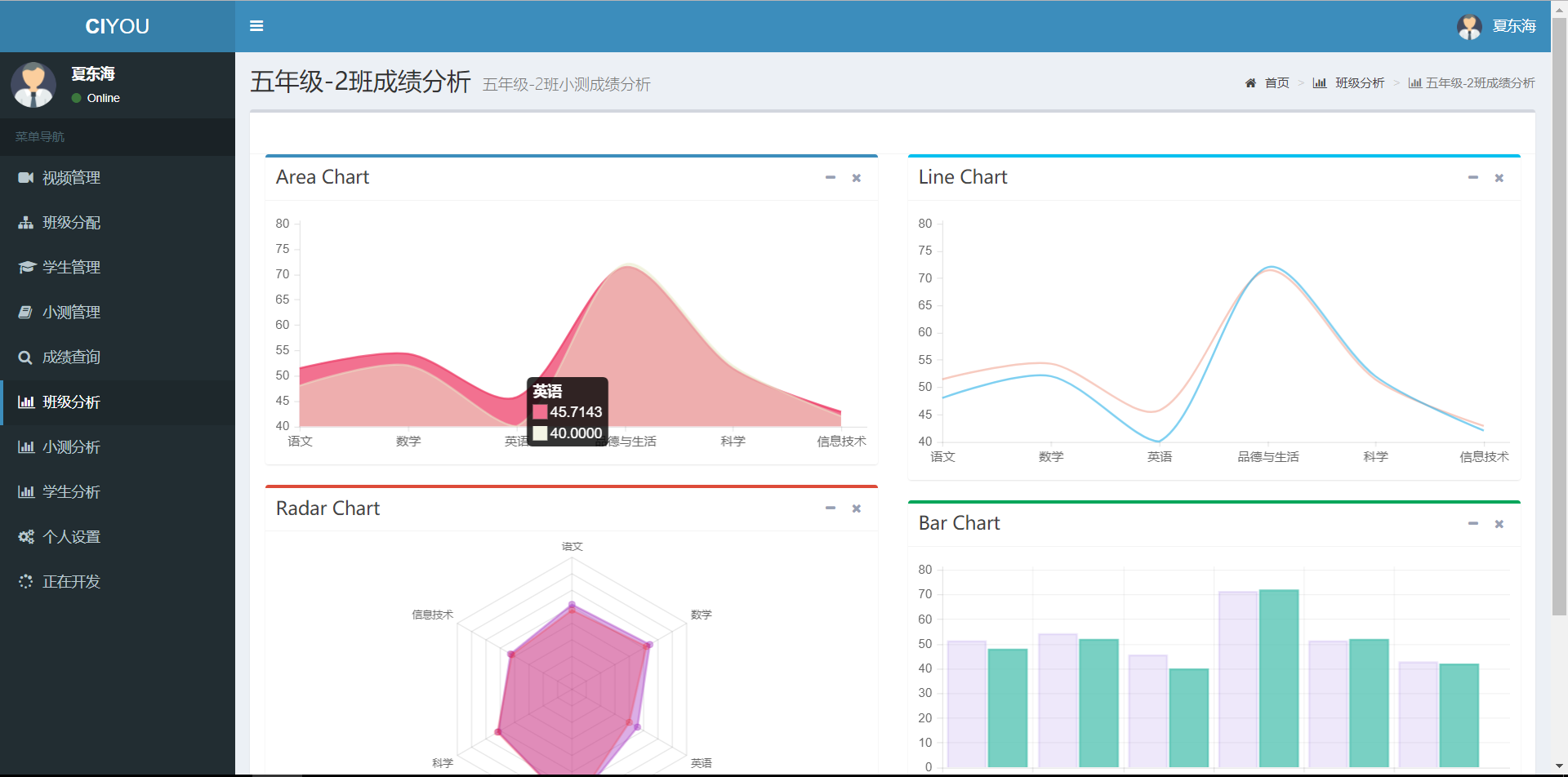Viewport: 1568px width, 777px height.
Task: Click the 小测分析 bar chart icon
Action: point(26,447)
